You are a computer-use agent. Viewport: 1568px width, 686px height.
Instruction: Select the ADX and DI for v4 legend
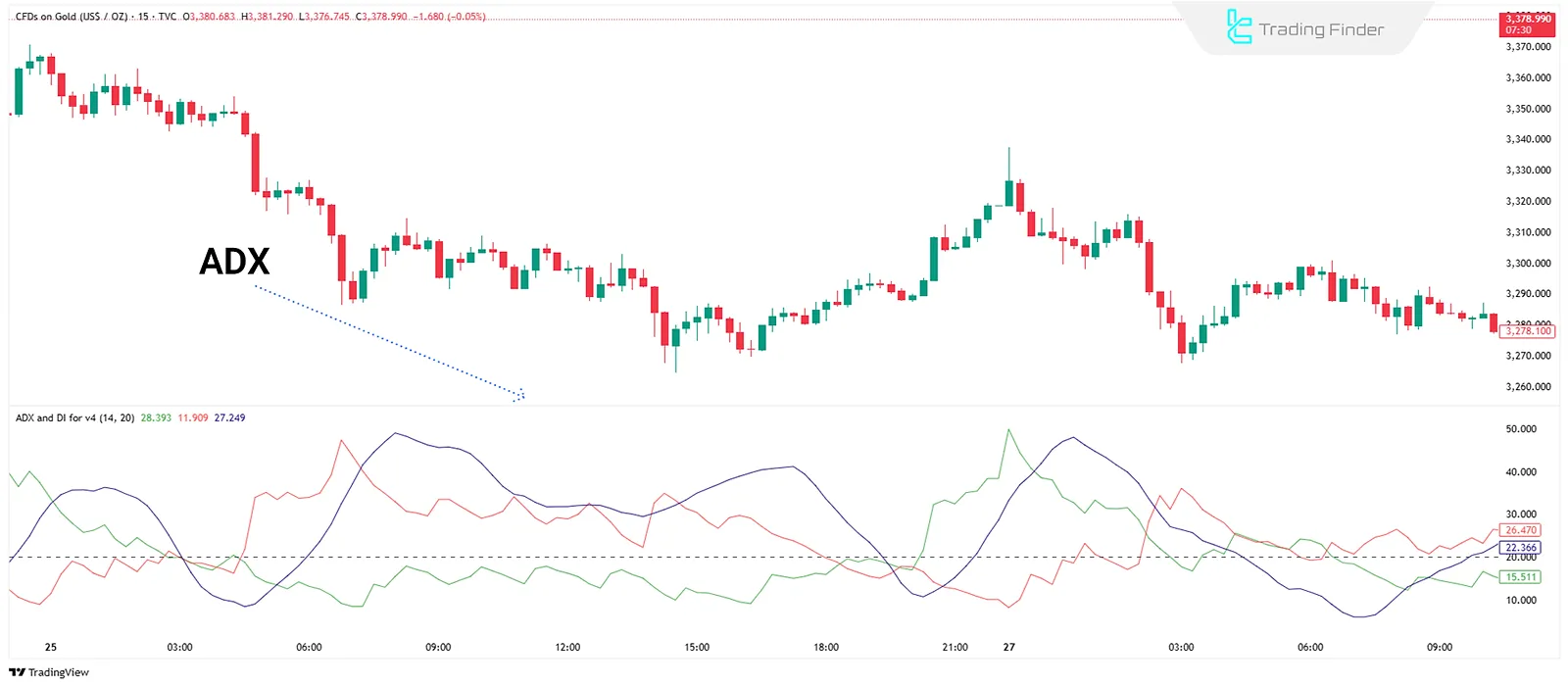74,418
